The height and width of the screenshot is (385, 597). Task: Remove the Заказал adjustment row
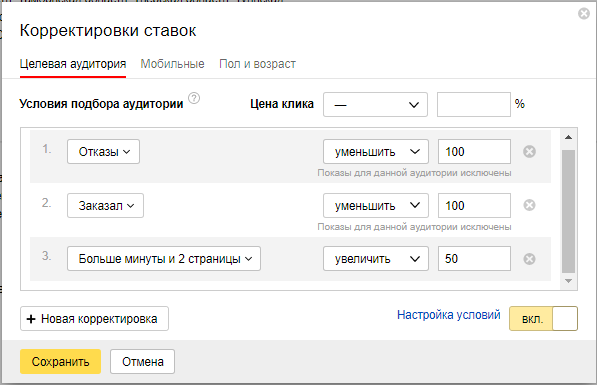(529, 205)
